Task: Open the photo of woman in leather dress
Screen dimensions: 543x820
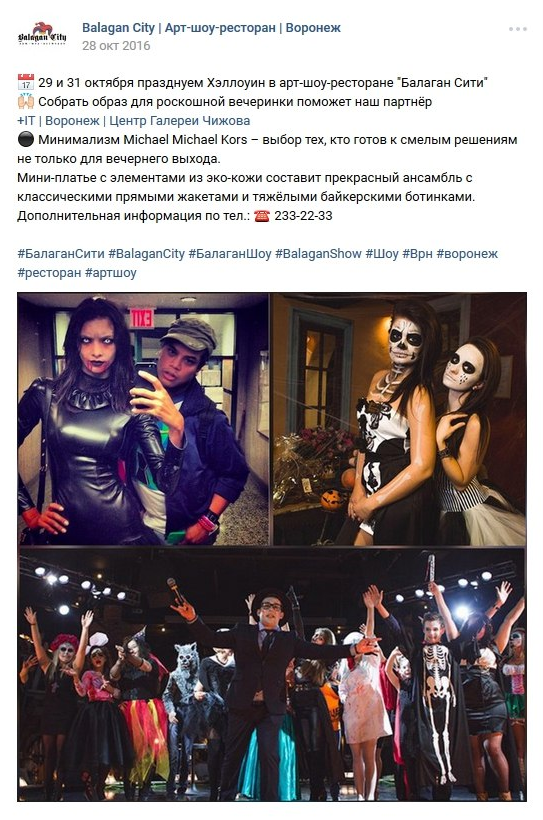Action: point(143,419)
